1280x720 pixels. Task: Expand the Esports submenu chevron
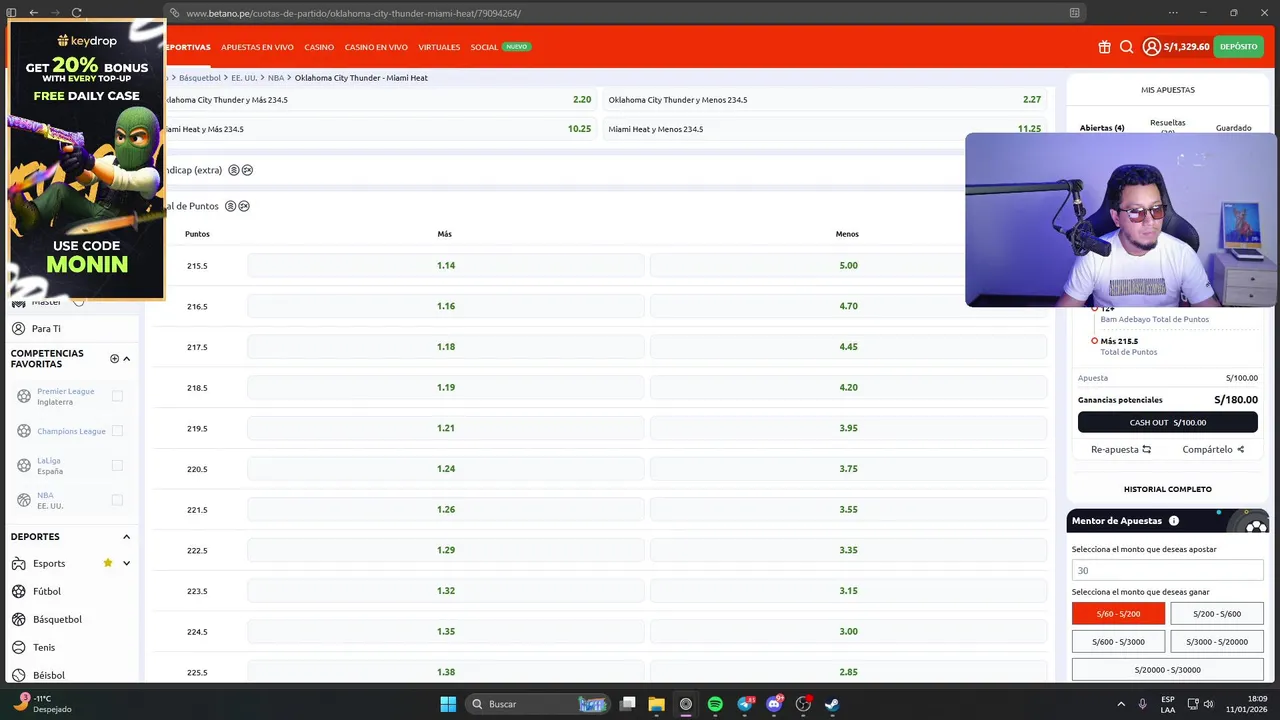tap(126, 563)
